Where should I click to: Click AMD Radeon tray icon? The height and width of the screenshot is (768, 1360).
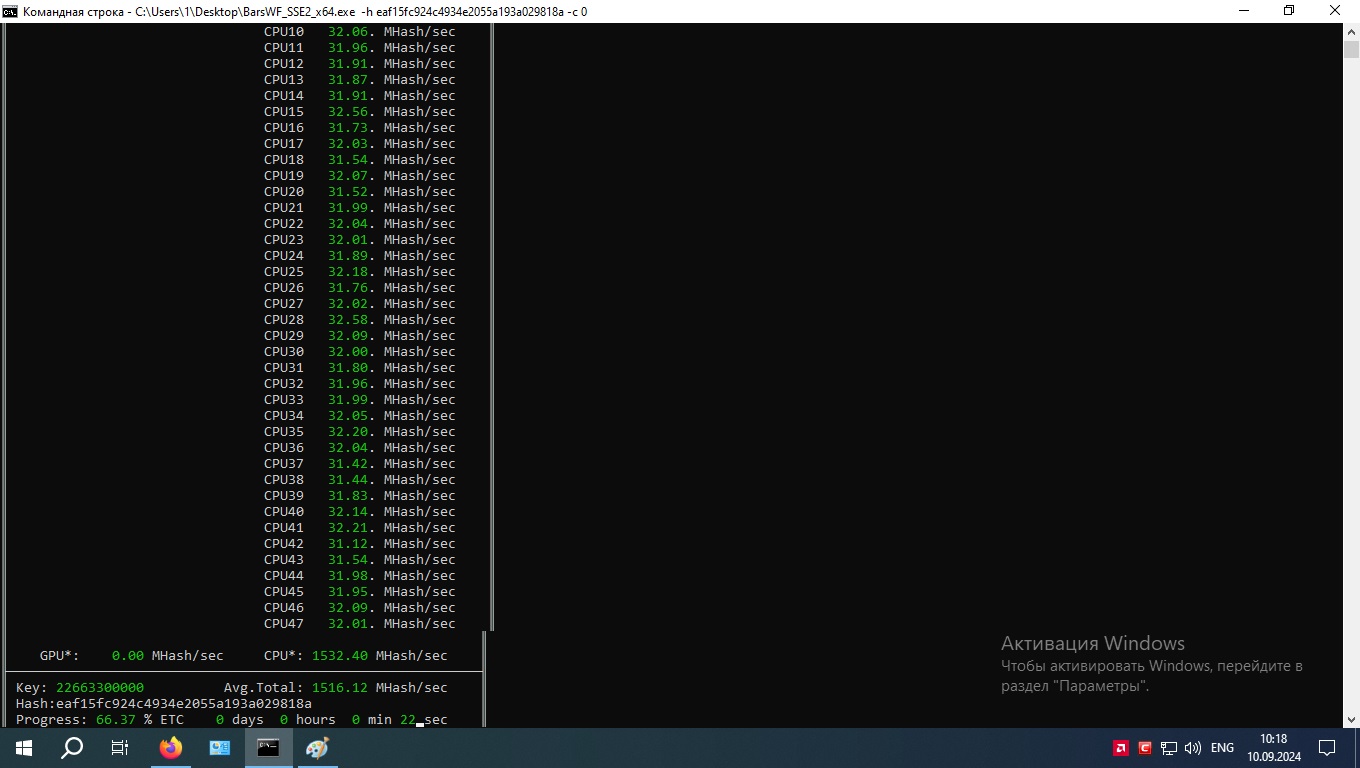click(x=1121, y=748)
